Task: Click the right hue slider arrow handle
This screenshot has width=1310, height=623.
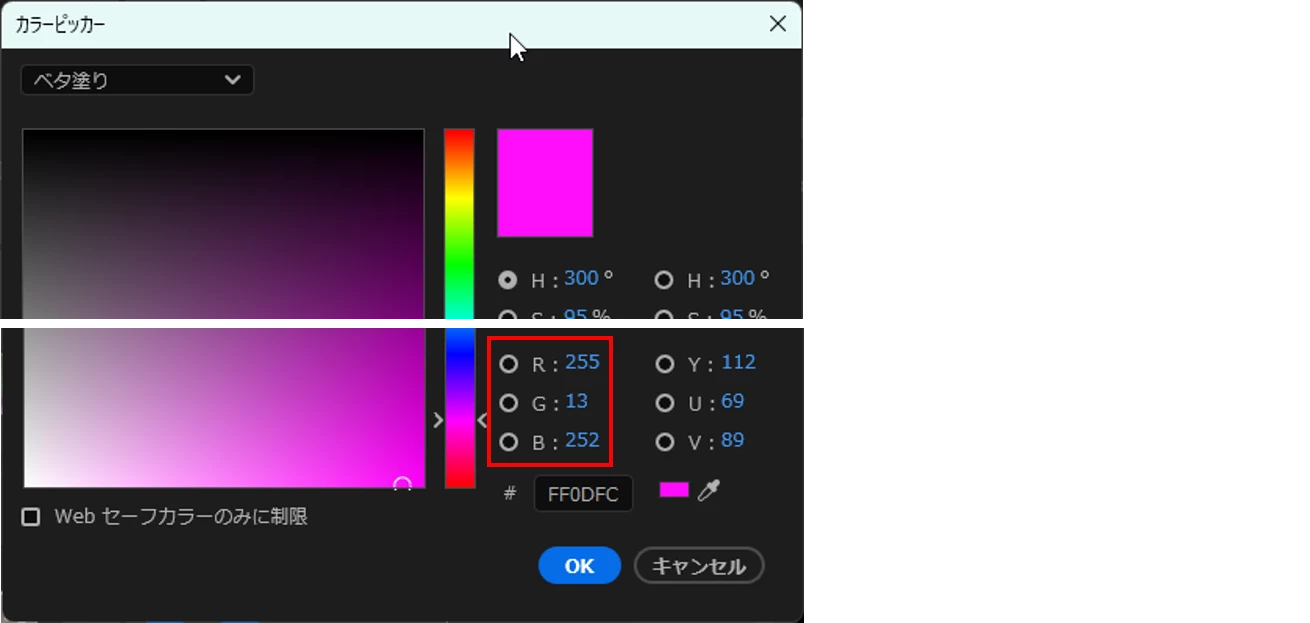Action: 482,420
